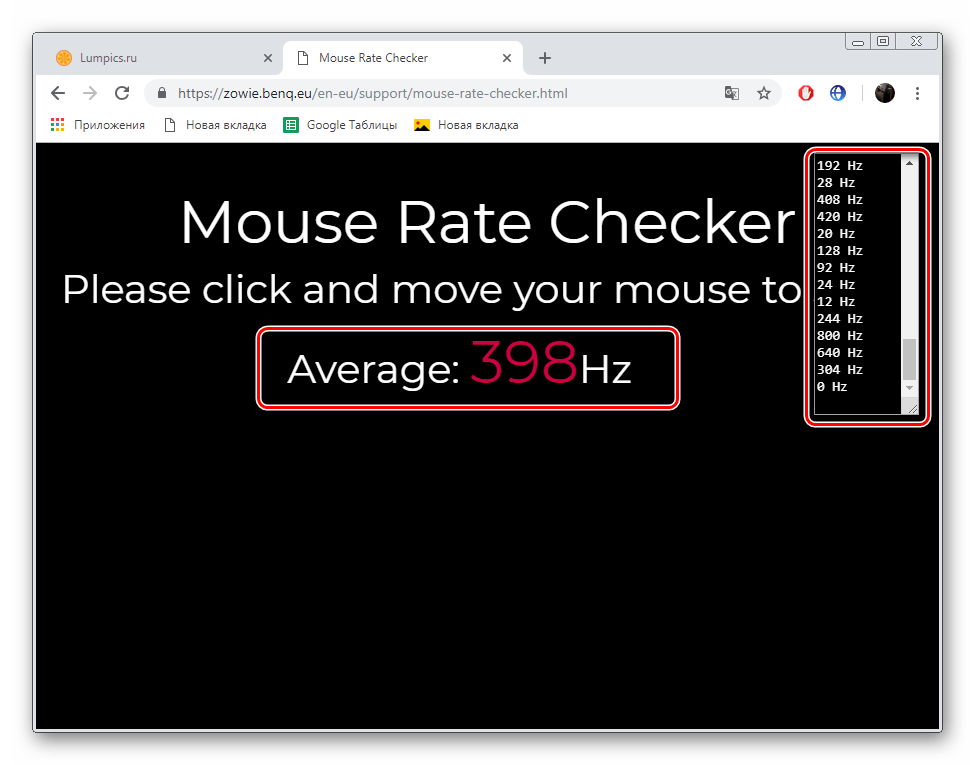
Task: Switch to the Lumpics.ru tab
Action: pyautogui.click(x=150, y=58)
